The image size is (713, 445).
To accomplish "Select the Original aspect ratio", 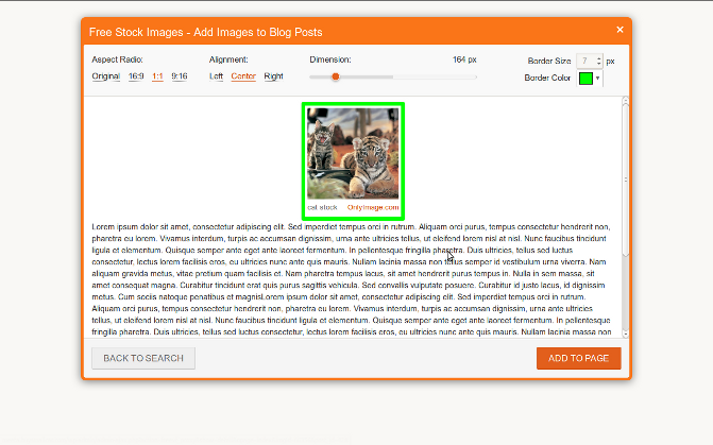I will (x=106, y=76).
